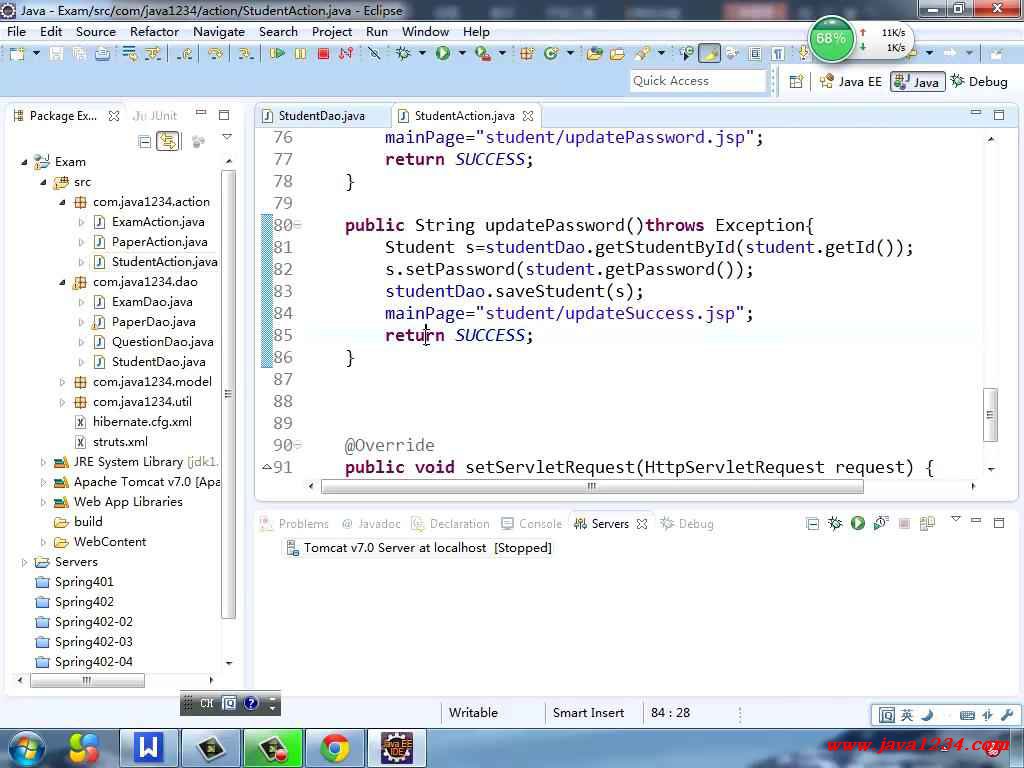The image size is (1024, 768).
Task: Collapse the Exam project tree node
Action: [x=24, y=162]
